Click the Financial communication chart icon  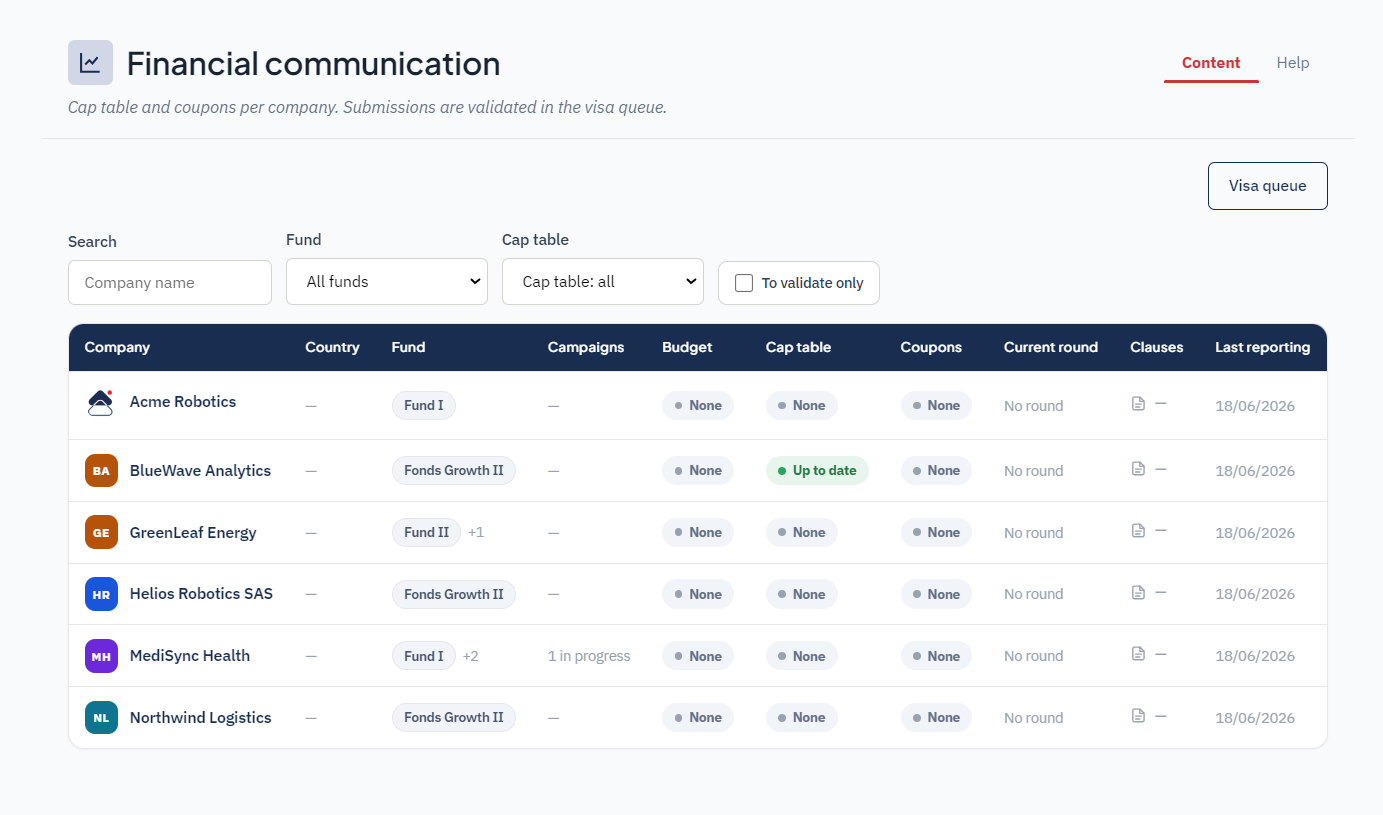point(90,63)
